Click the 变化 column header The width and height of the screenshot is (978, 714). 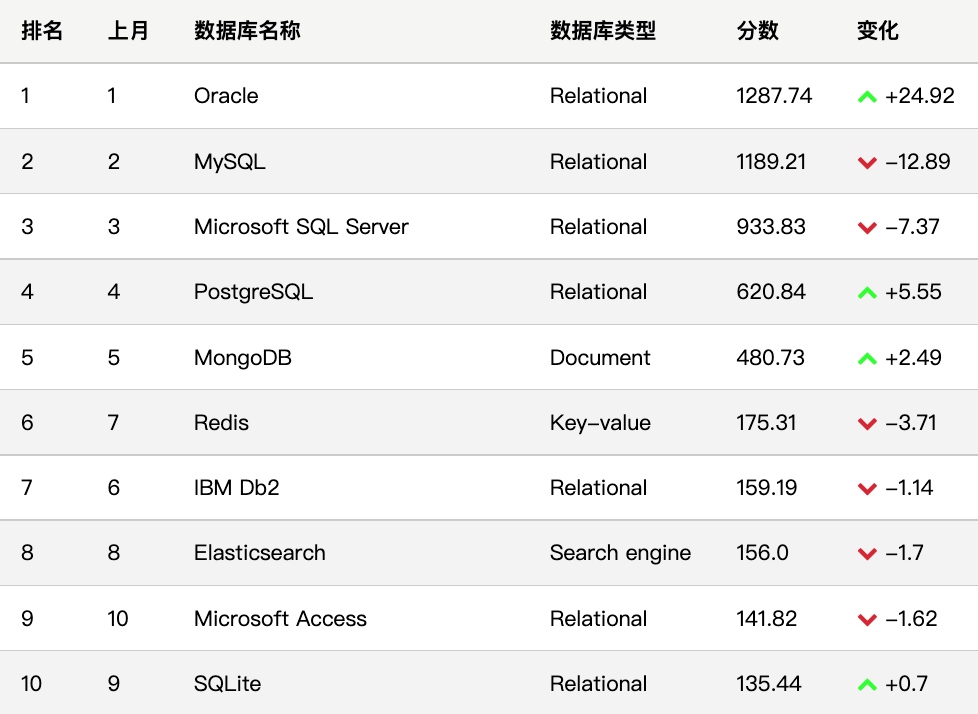coord(877,30)
